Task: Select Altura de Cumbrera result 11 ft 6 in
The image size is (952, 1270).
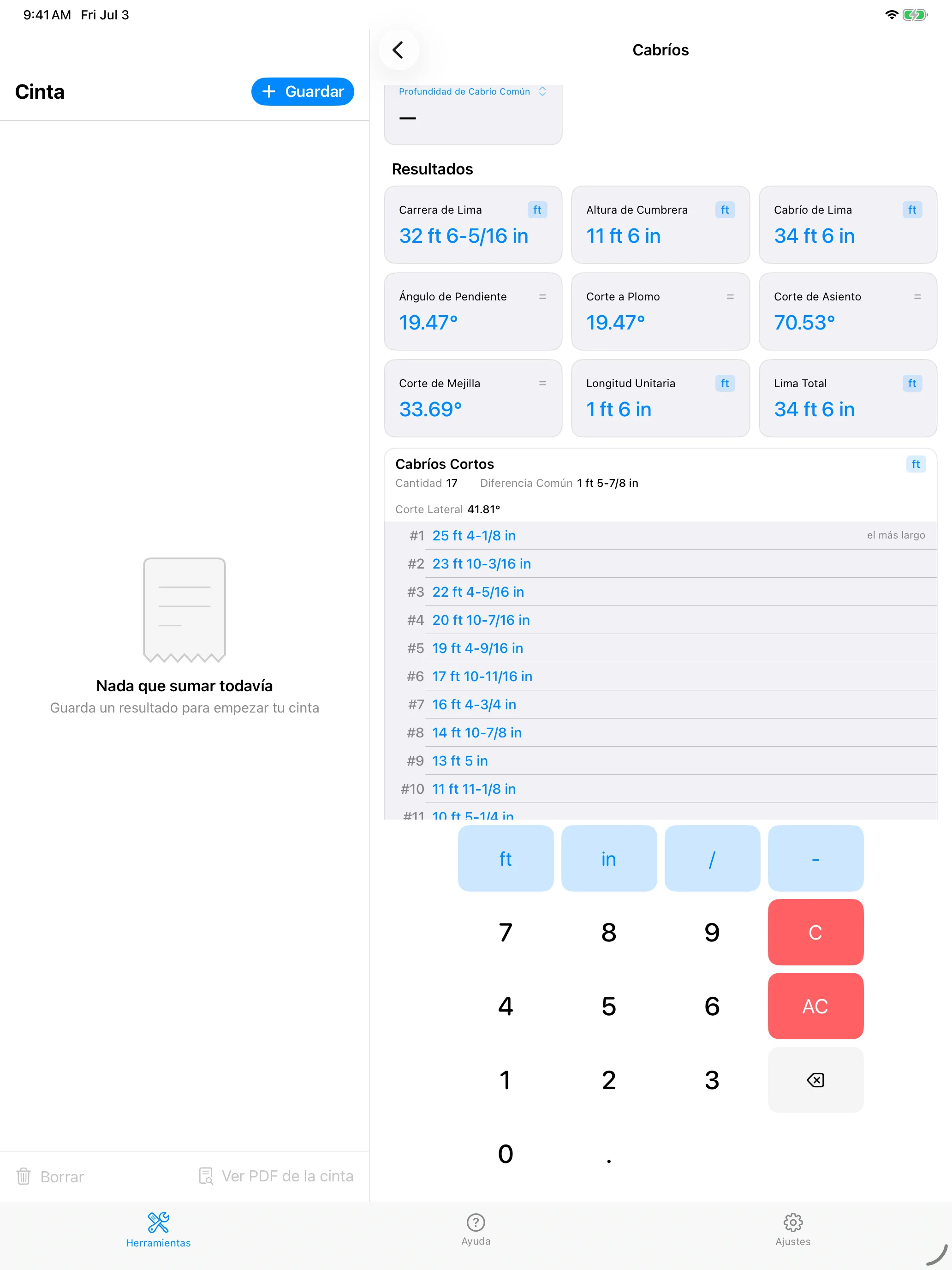Action: pyautogui.click(x=623, y=236)
